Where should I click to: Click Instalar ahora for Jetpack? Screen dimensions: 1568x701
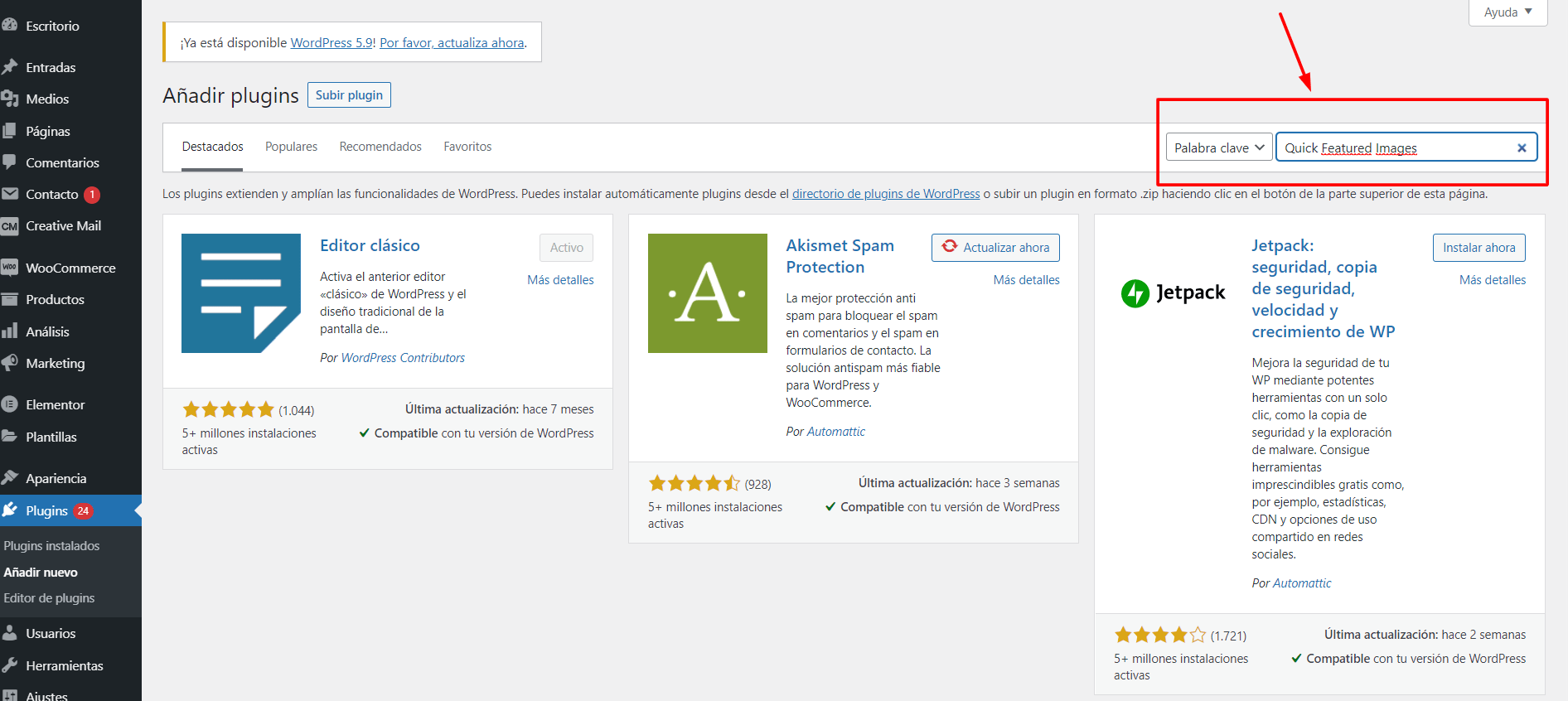tap(1478, 248)
